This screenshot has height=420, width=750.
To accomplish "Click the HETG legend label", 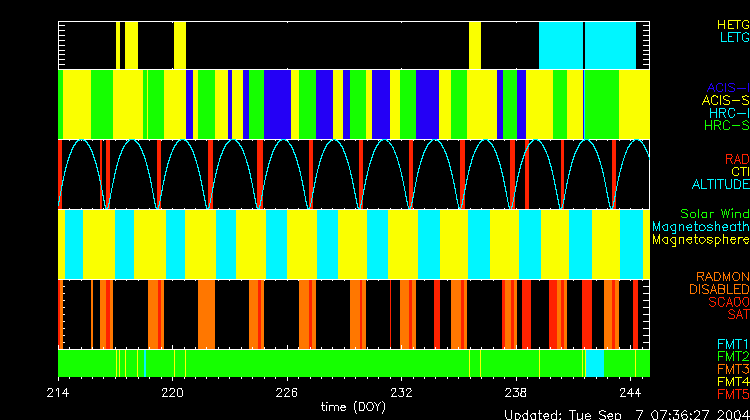I will tap(732, 24).
